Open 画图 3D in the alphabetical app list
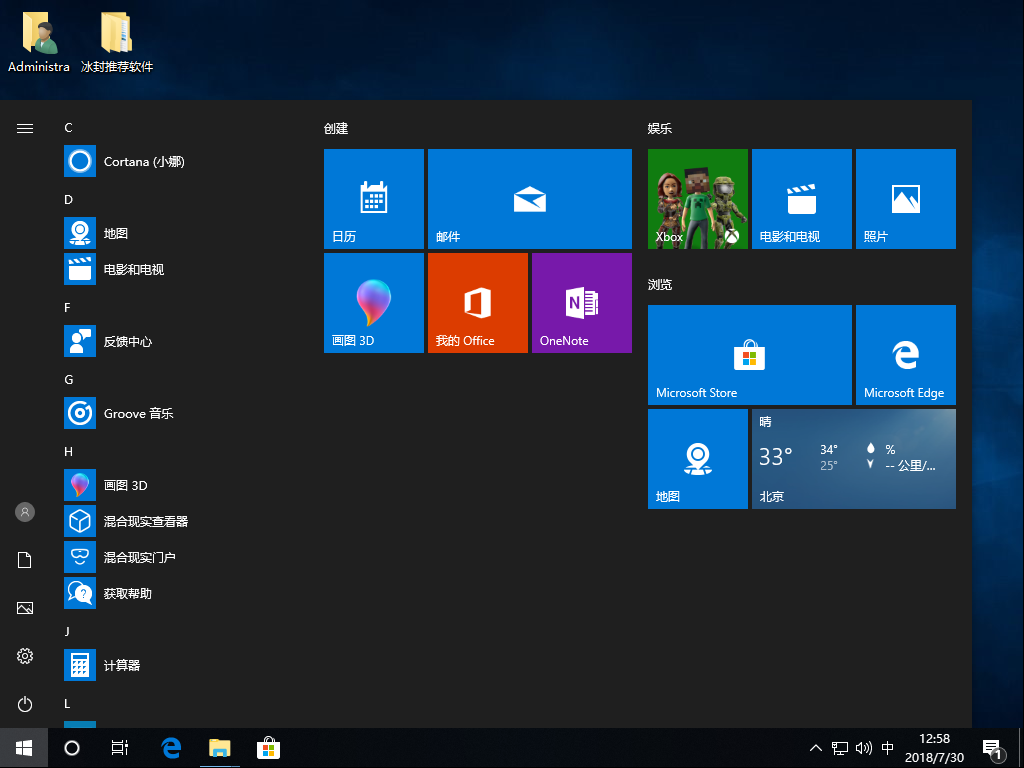Viewport: 1024px width, 768px height. pos(176,485)
